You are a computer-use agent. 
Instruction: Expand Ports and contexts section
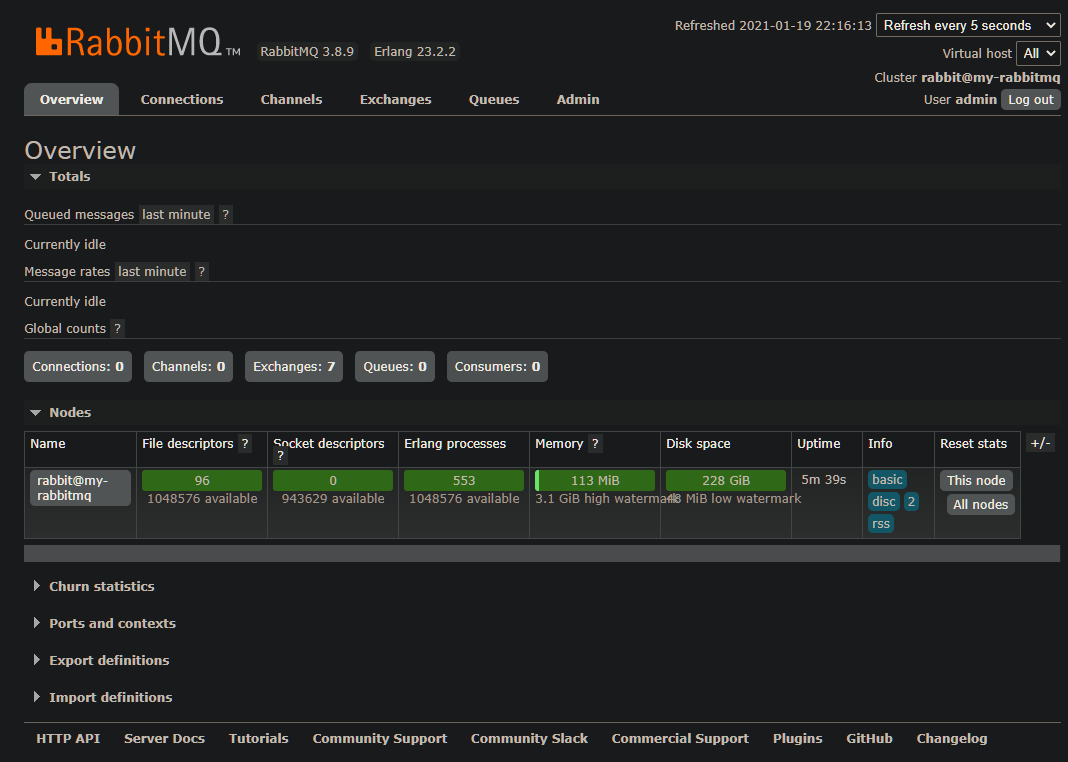click(x=104, y=624)
